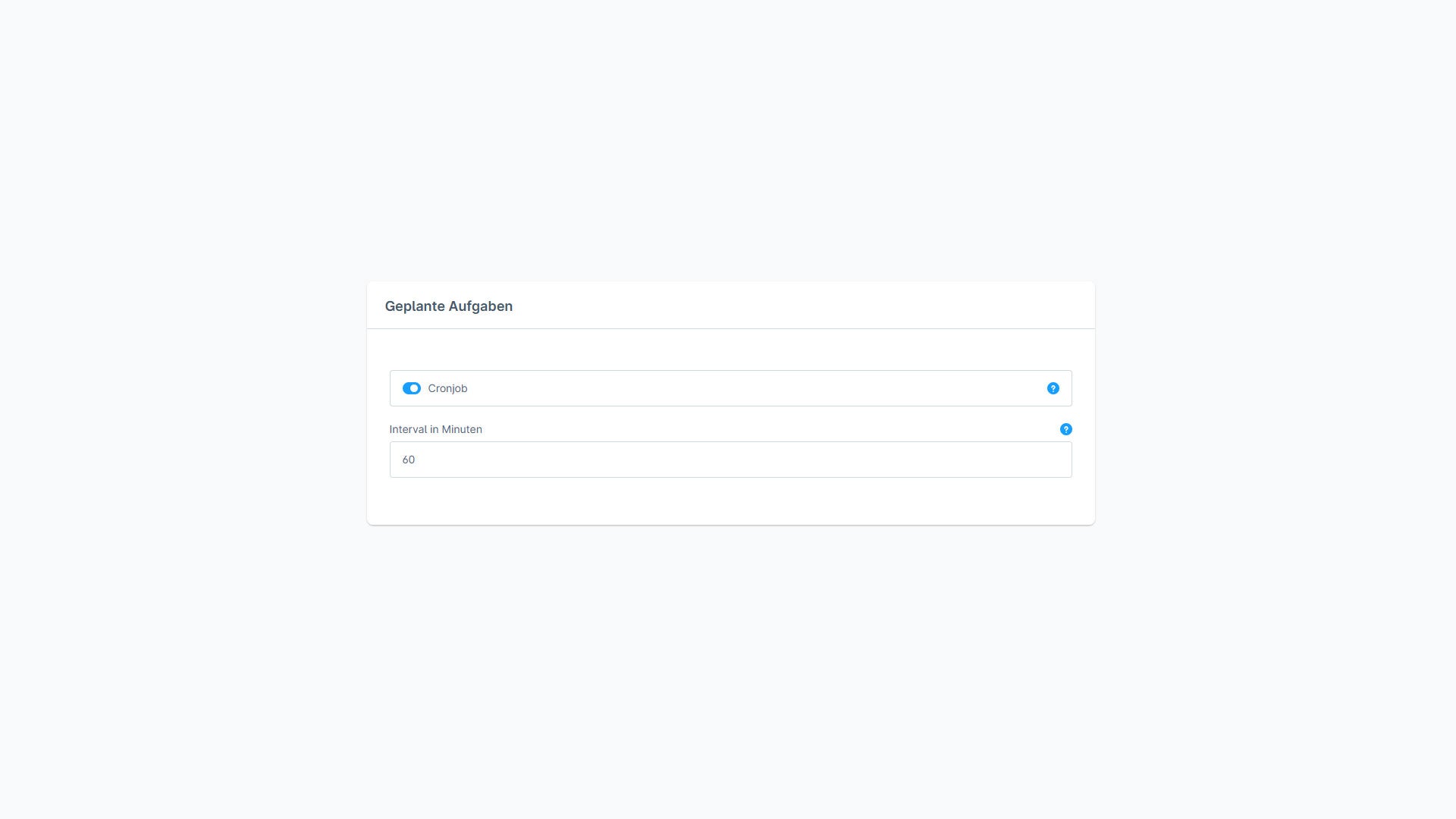Click help icon beside Interval in Minuten
Viewport: 1456px width, 819px height.
pyautogui.click(x=1065, y=429)
